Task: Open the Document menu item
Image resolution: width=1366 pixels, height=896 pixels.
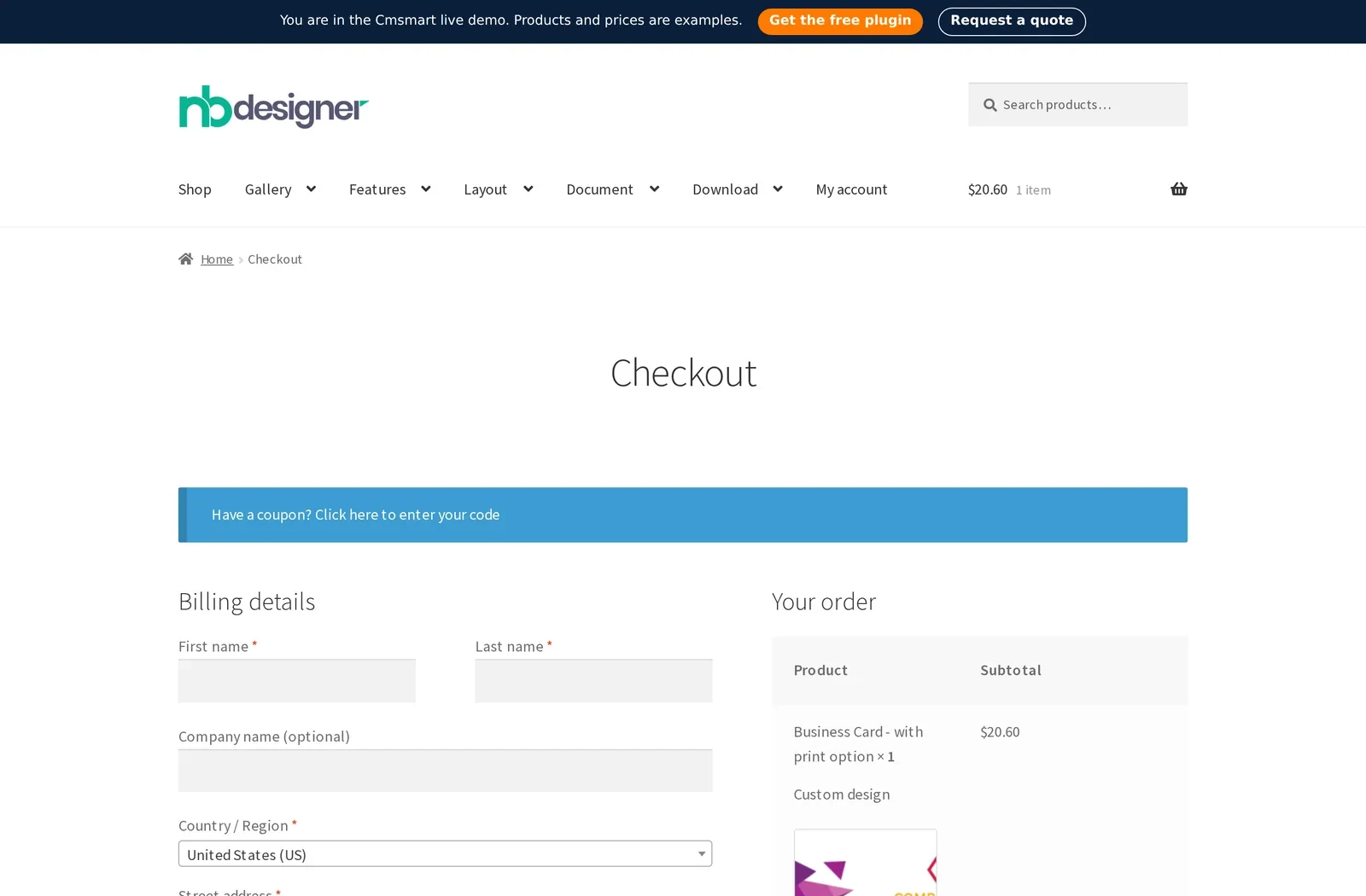Action: coord(599,189)
